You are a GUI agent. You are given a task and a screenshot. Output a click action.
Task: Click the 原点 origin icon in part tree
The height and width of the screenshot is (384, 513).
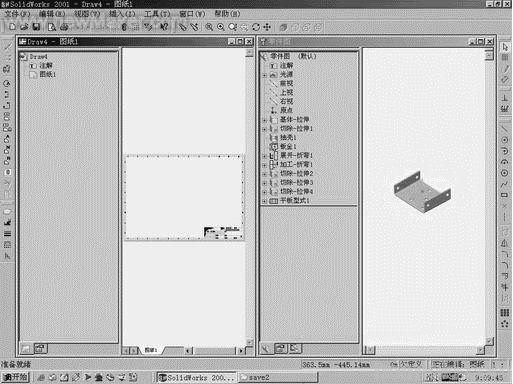pyautogui.click(x=273, y=110)
